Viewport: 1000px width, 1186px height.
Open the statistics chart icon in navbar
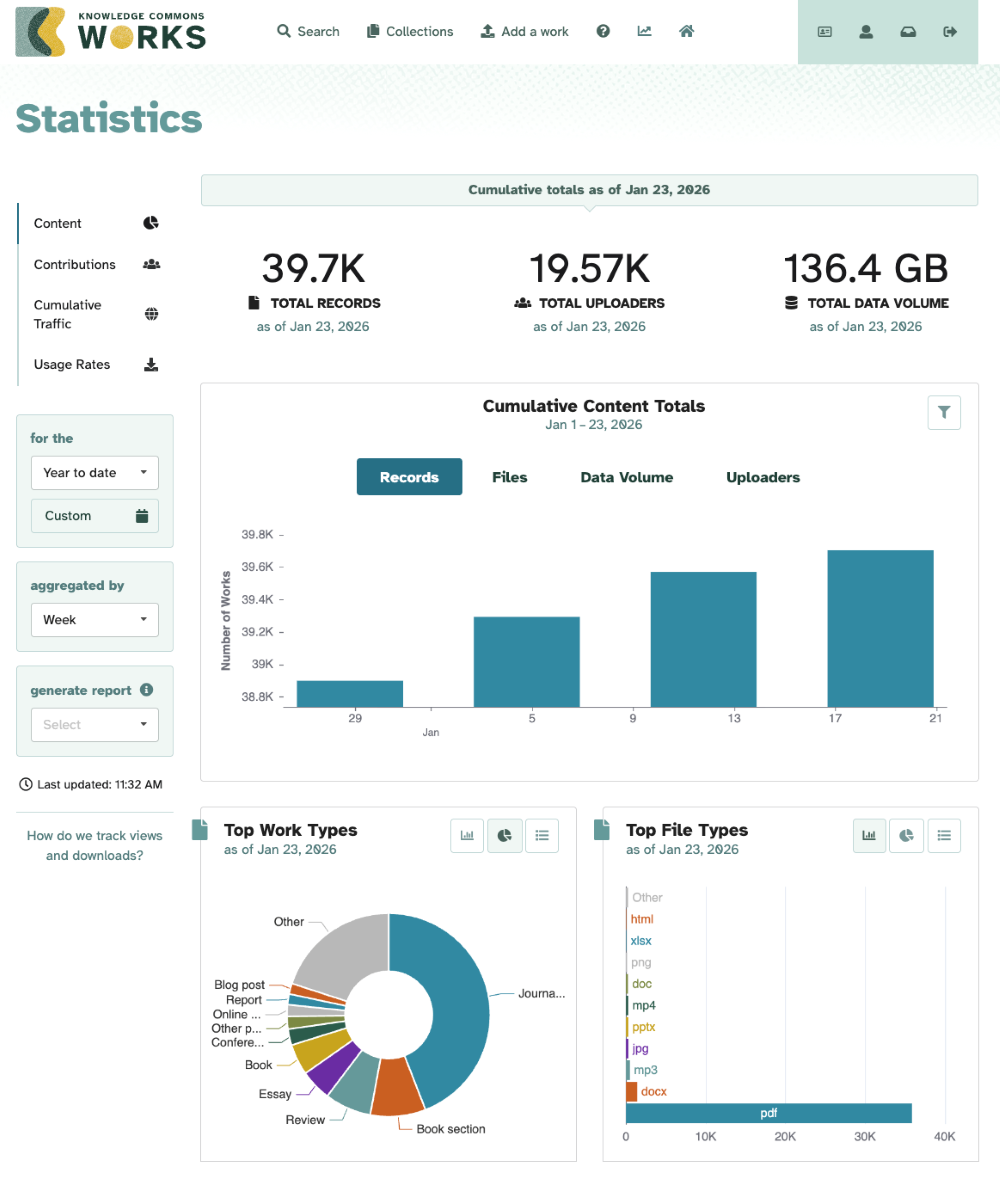tap(645, 31)
